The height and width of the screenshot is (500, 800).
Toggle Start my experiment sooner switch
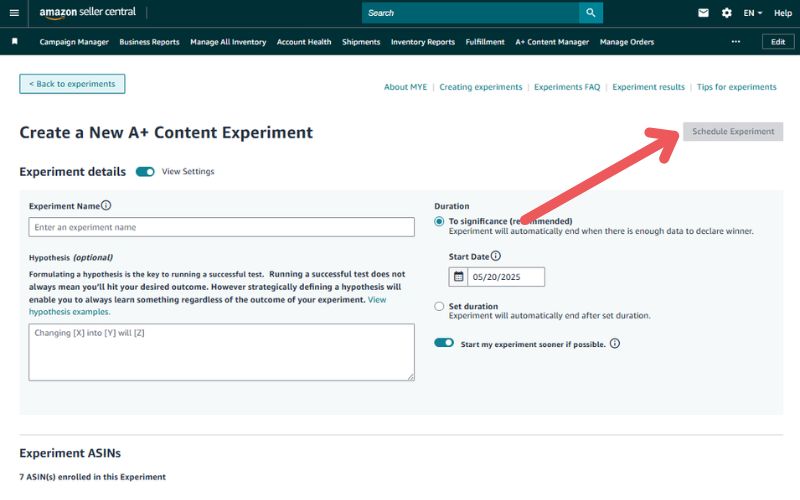[444, 342]
